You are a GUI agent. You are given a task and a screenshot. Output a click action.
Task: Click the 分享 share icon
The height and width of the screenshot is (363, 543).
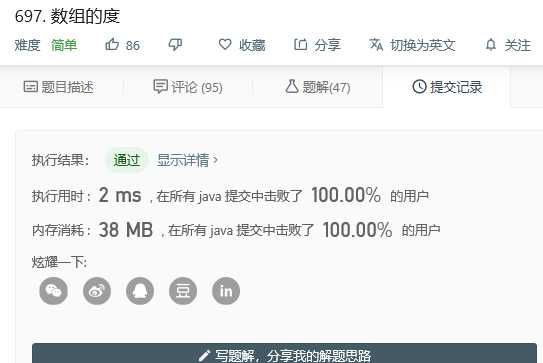300,44
